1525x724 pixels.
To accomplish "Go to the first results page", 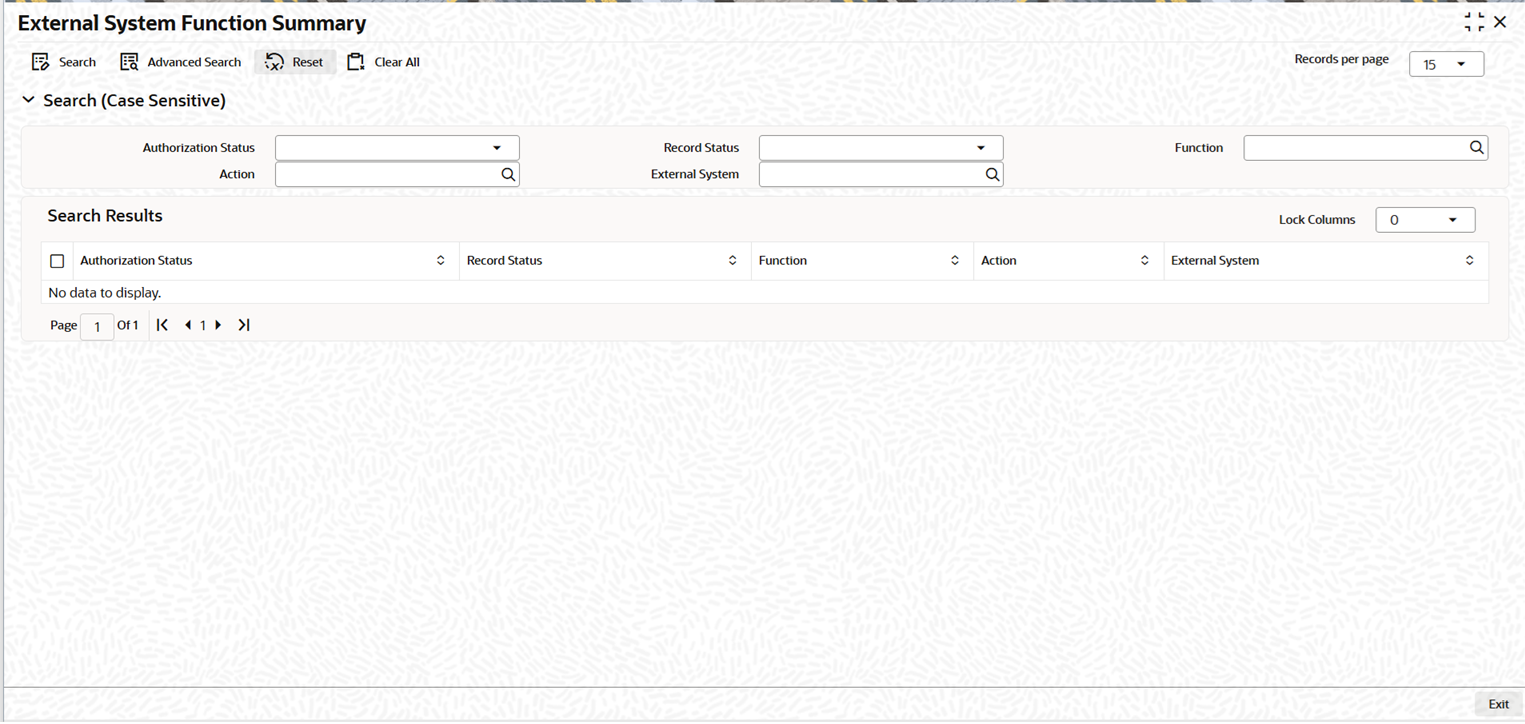I will coord(162,325).
